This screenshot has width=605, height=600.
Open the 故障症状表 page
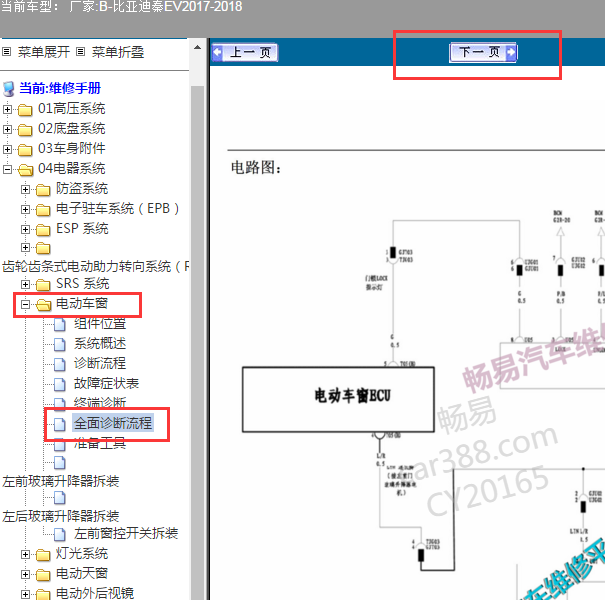106,384
